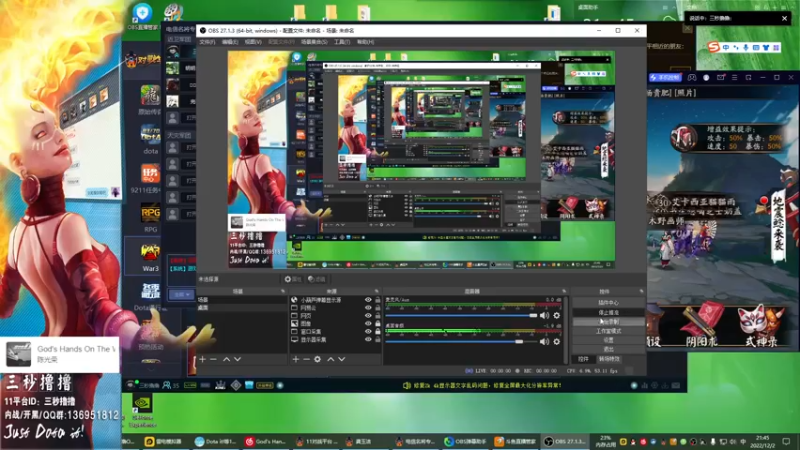The image size is (800, 450).
Task: Switch to the 控件 tab in the controls dock
Action: (583, 359)
